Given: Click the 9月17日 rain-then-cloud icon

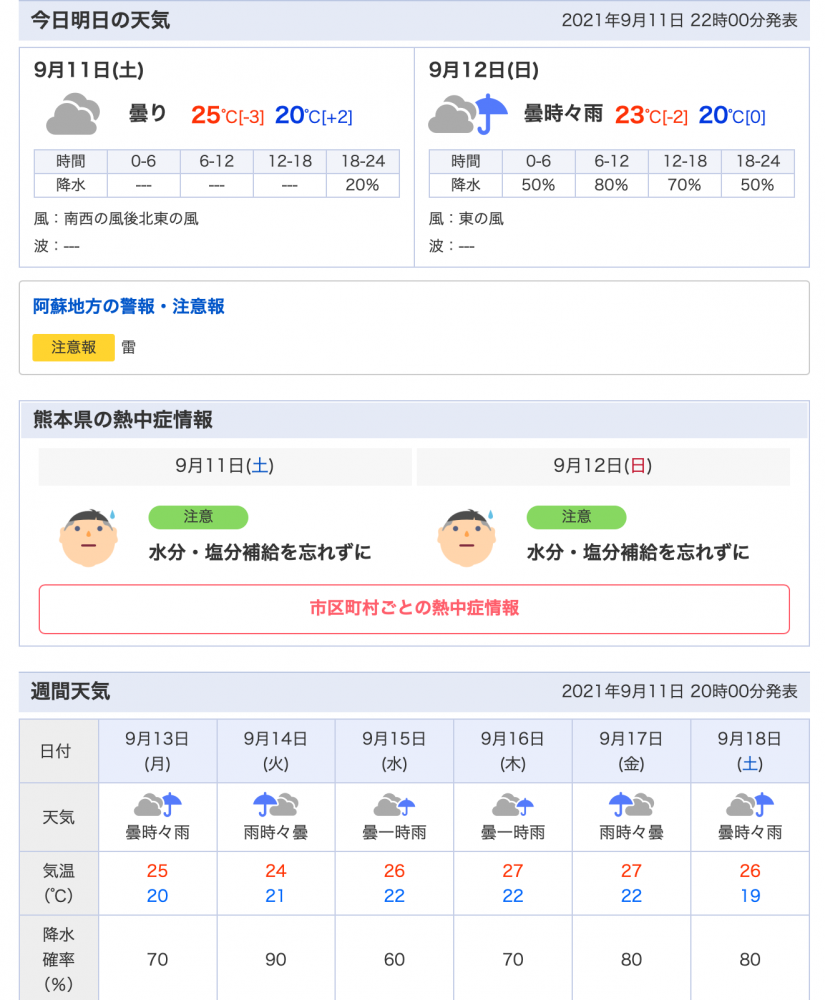Looking at the screenshot, I should [631, 805].
